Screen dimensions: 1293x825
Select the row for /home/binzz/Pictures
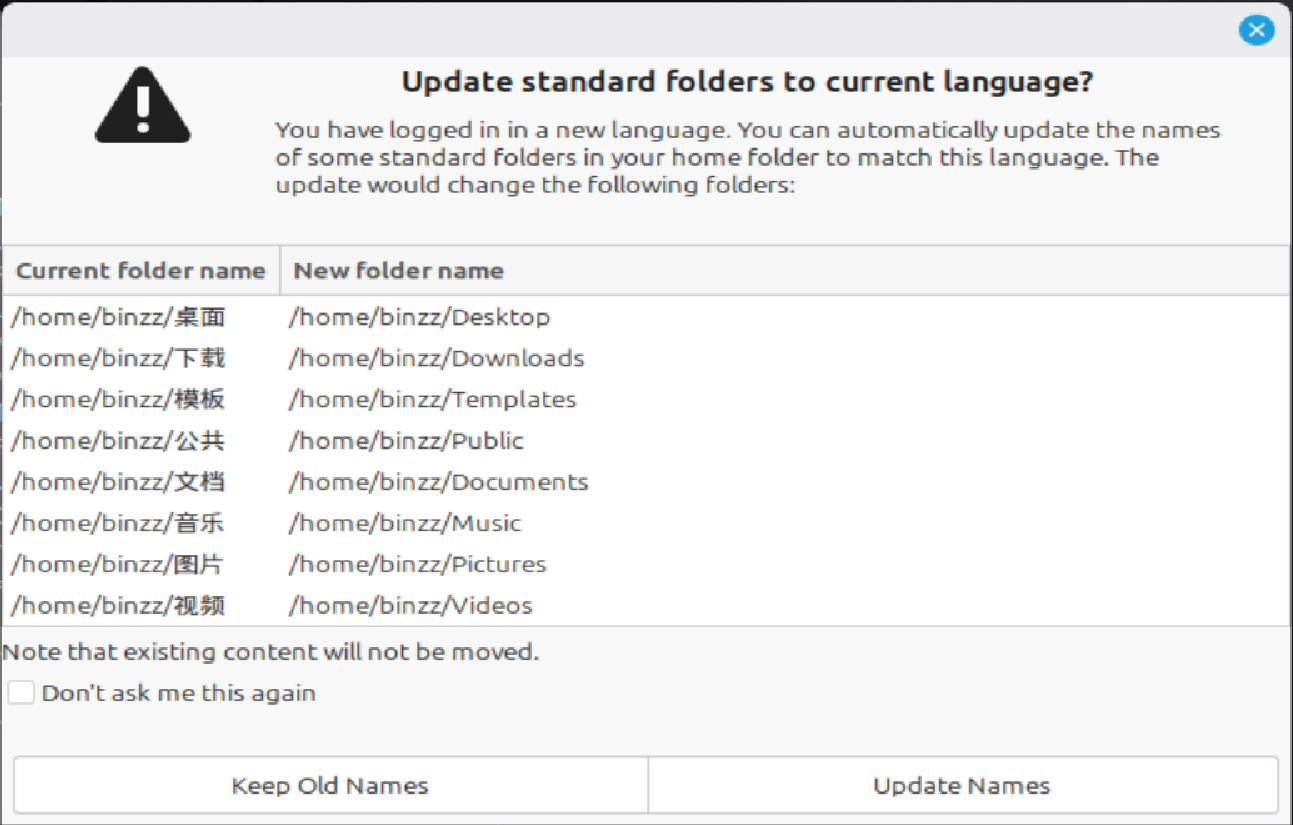point(646,564)
